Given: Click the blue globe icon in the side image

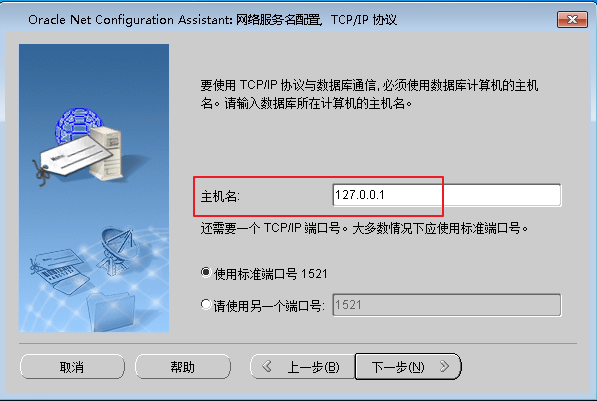Looking at the screenshot, I should tap(78, 126).
